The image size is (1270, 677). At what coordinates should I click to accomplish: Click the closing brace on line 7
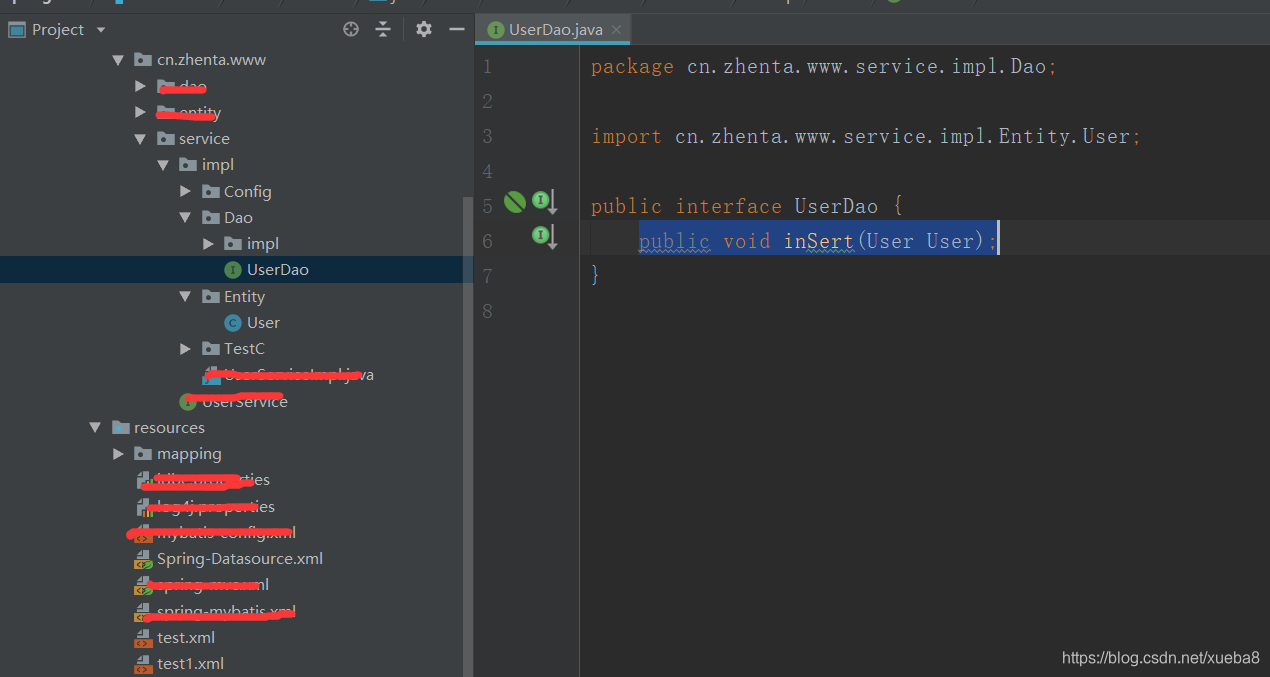(x=596, y=275)
